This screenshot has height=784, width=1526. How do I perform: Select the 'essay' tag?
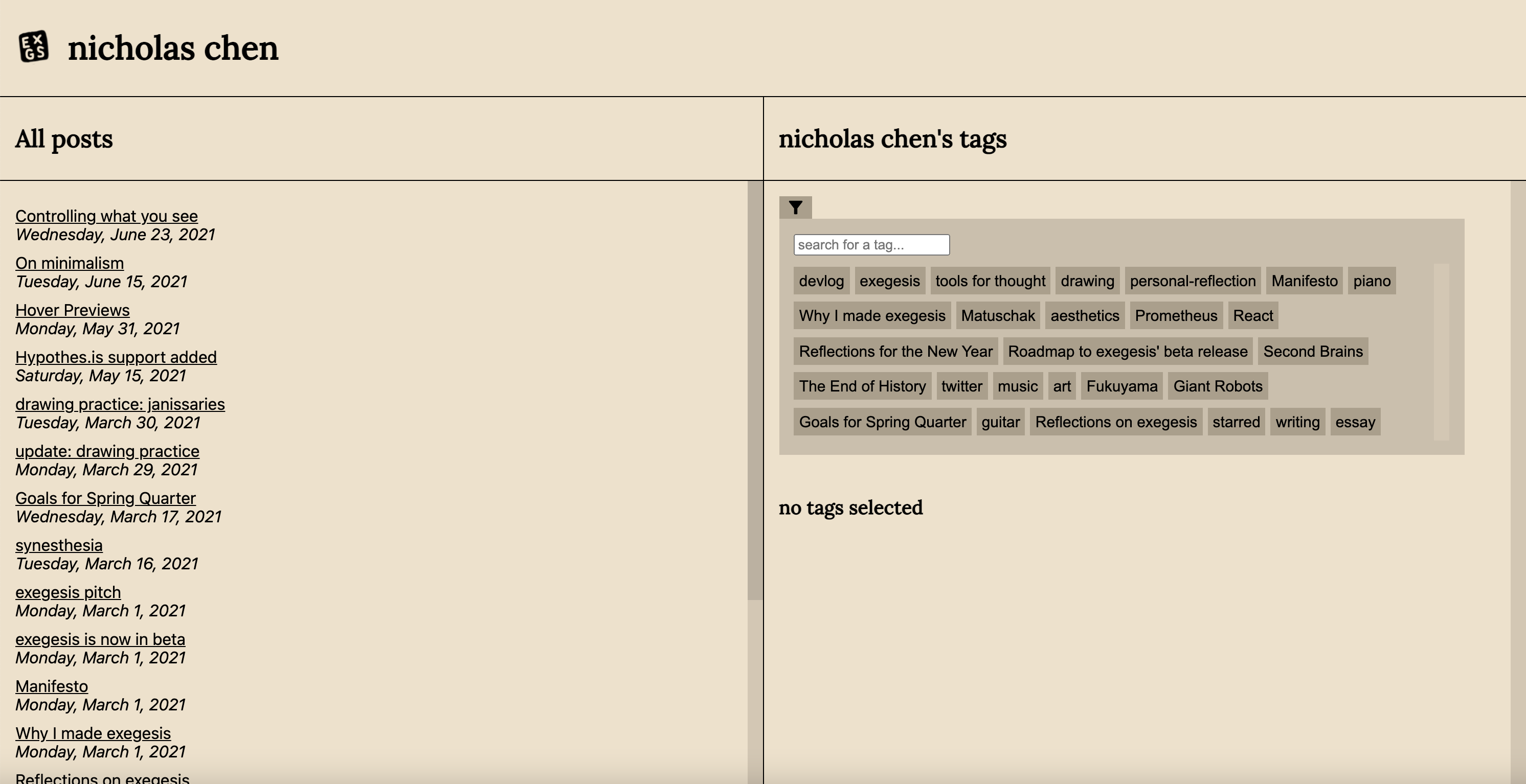[x=1355, y=421]
